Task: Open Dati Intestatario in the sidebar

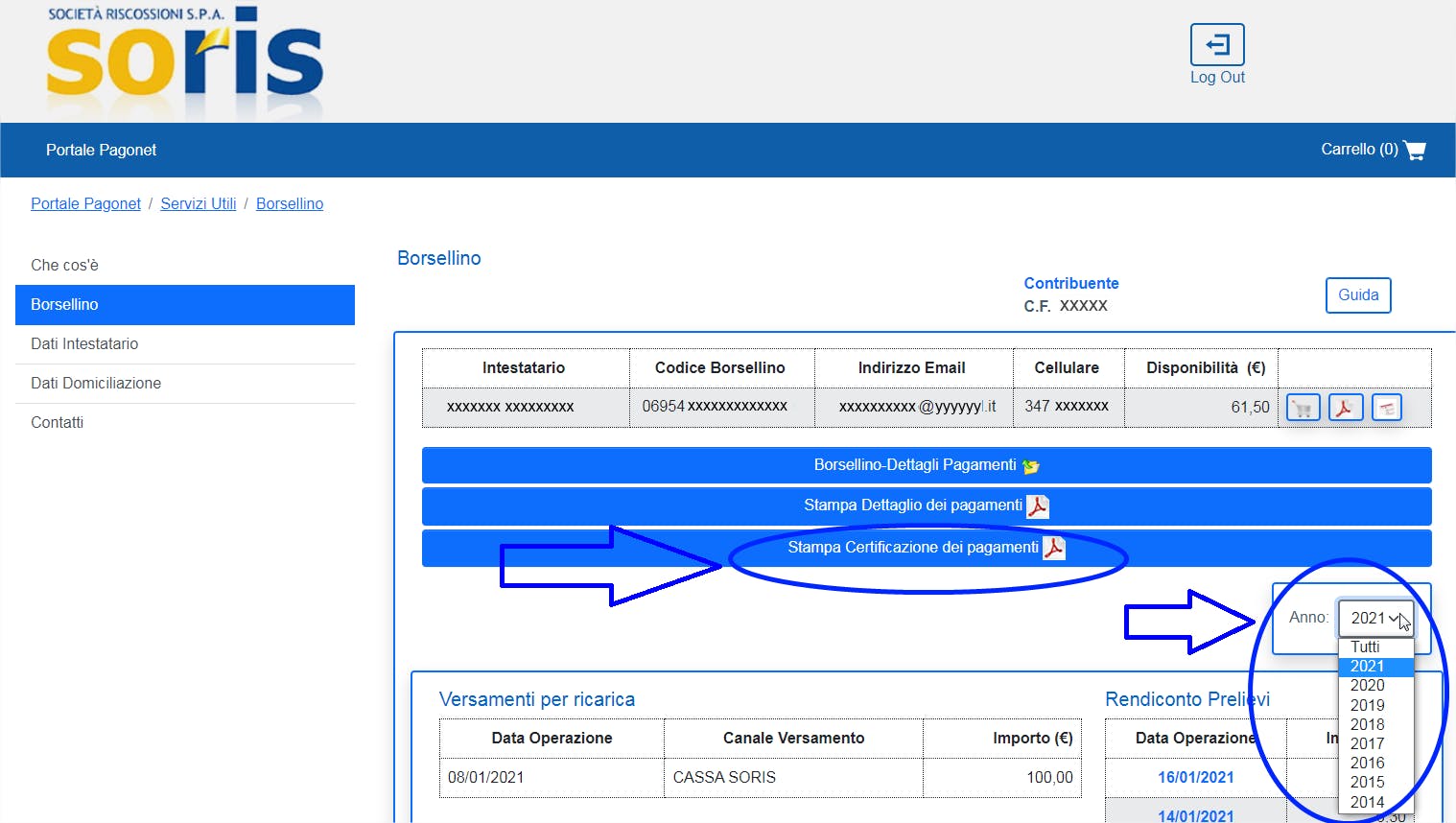Action: (x=84, y=343)
